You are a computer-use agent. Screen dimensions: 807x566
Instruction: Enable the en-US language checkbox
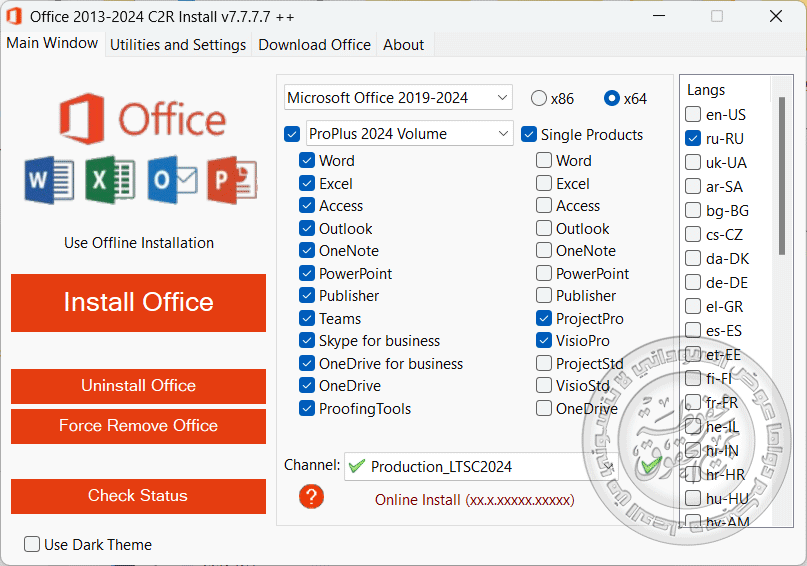coord(693,114)
